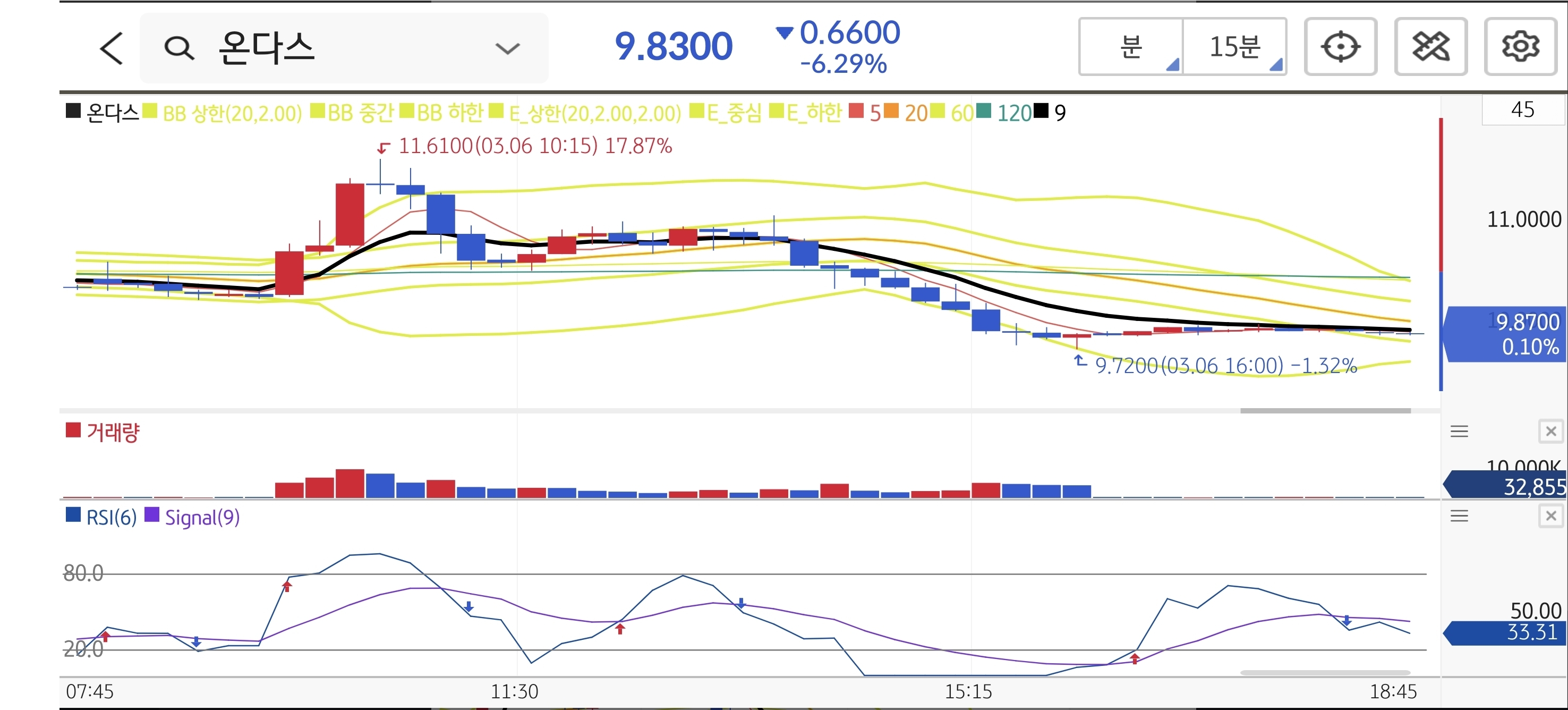Click the red 거래량 color swatch

tap(73, 430)
